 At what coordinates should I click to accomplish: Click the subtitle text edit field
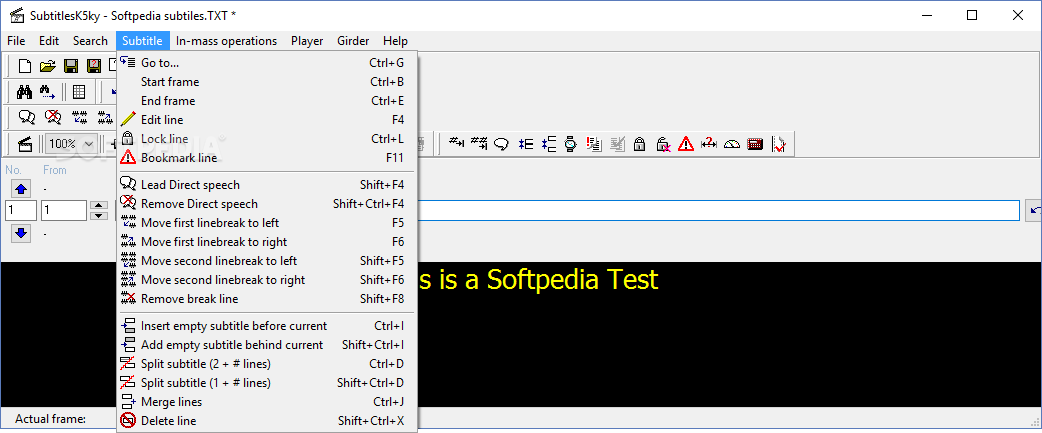[x=718, y=211]
